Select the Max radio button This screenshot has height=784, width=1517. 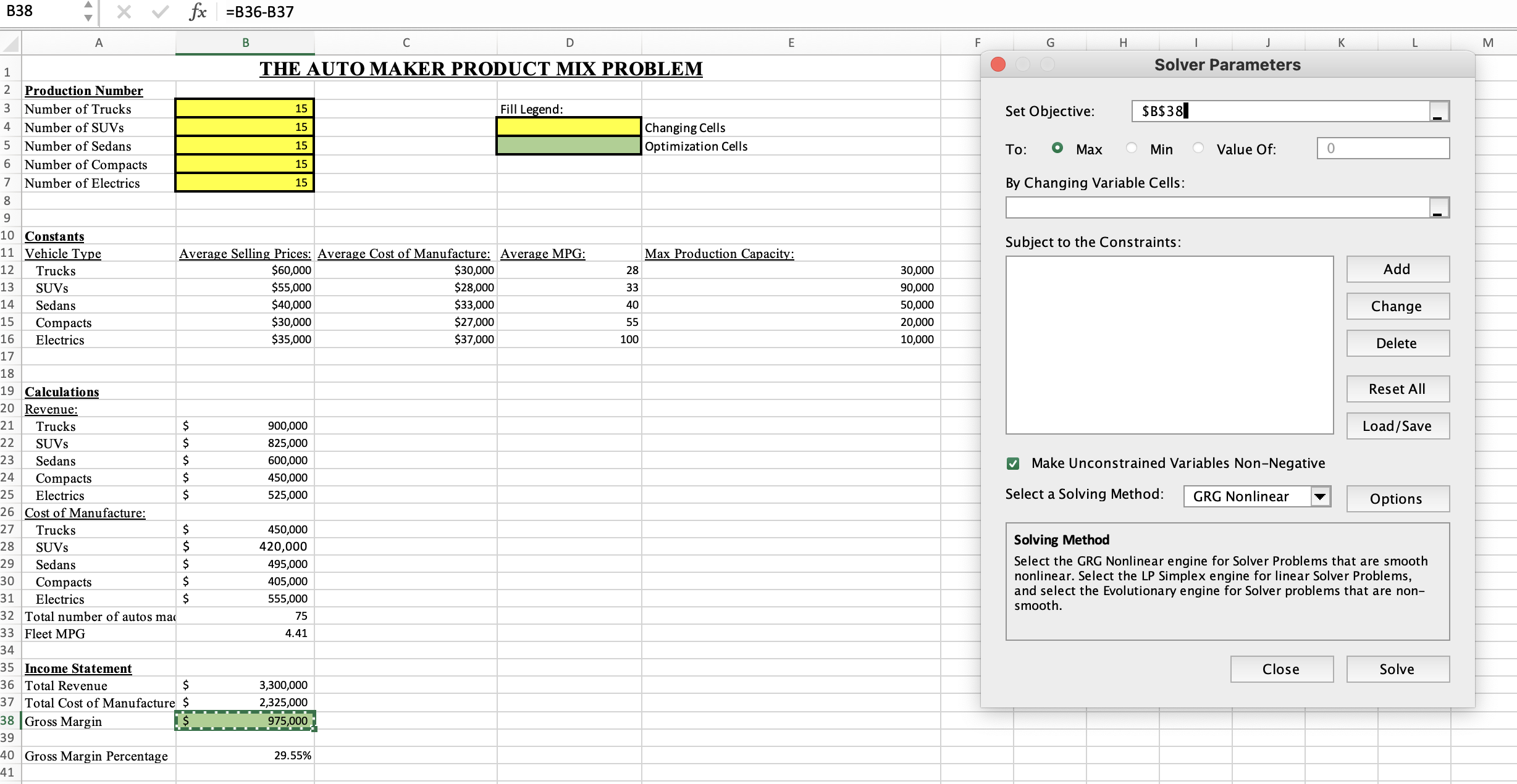[x=1057, y=148]
